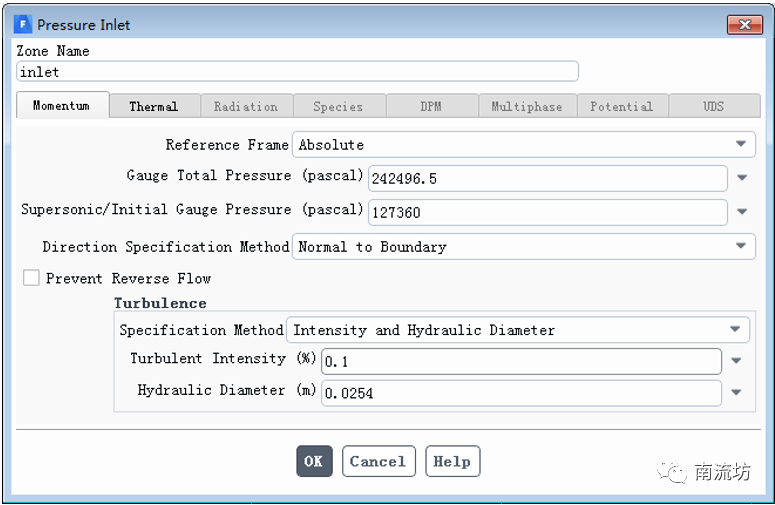
Task: Open the UDS tab
Action: click(714, 106)
